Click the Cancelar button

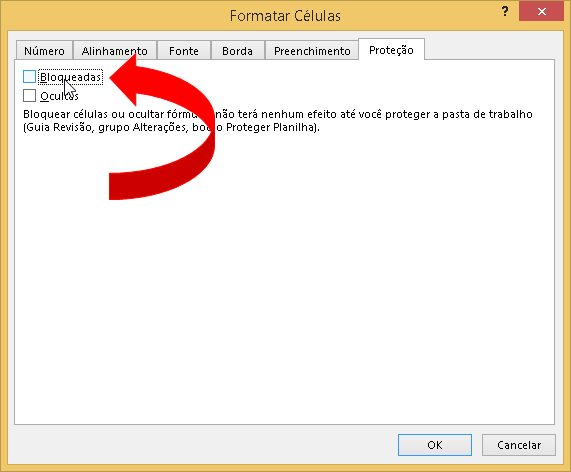point(519,445)
